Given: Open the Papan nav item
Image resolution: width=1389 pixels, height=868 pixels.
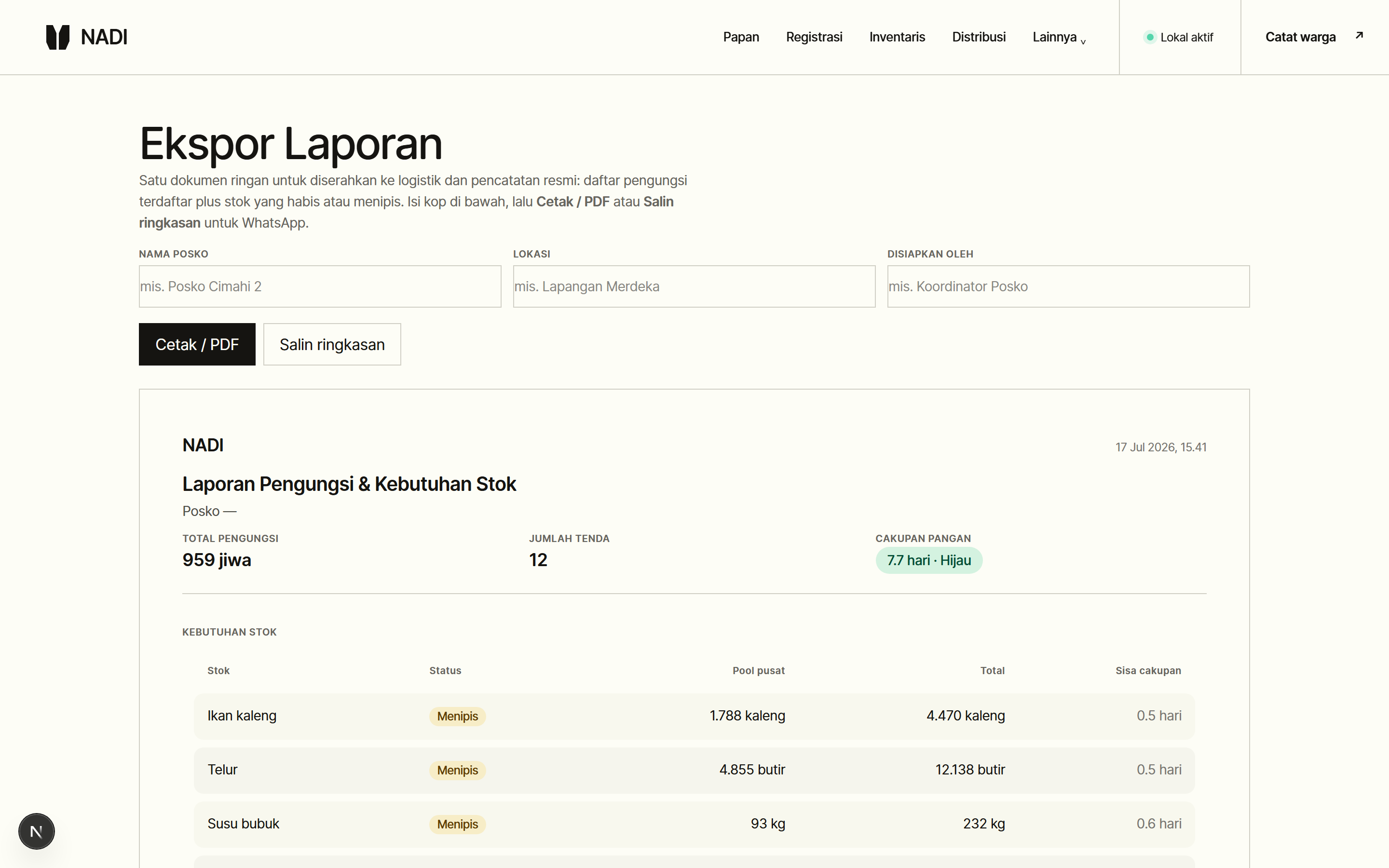Looking at the screenshot, I should point(740,37).
